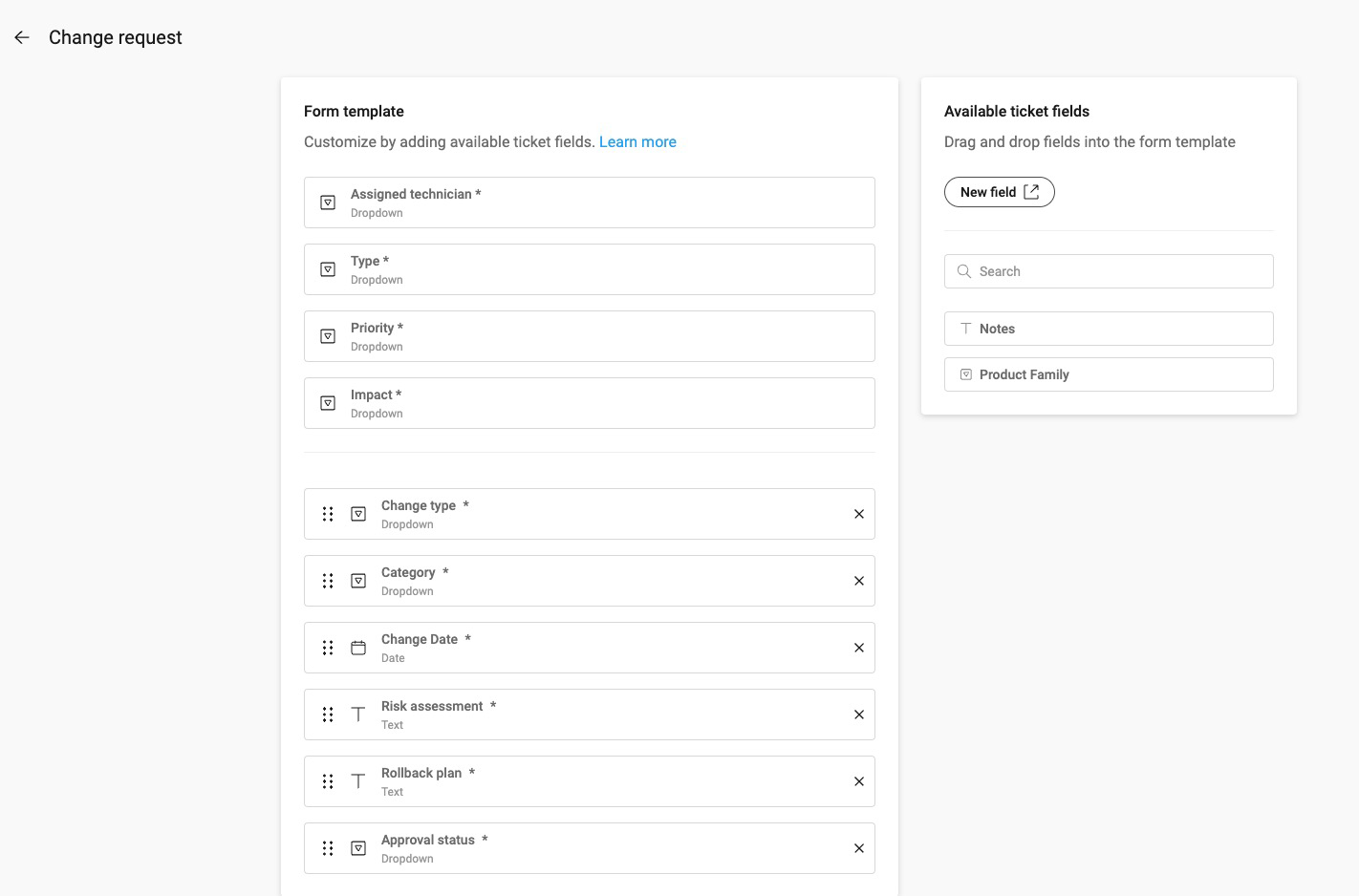Click the Available ticket fields heading
This screenshot has height=896, width=1359.
[1017, 111]
